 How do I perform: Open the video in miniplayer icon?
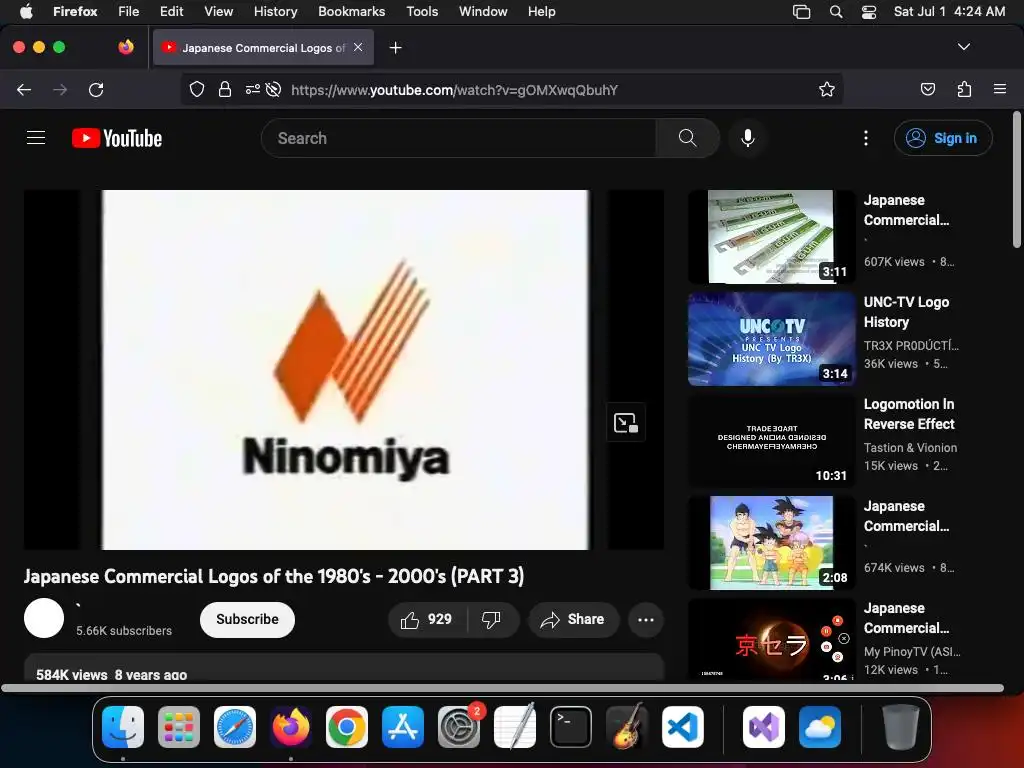pyautogui.click(x=626, y=423)
